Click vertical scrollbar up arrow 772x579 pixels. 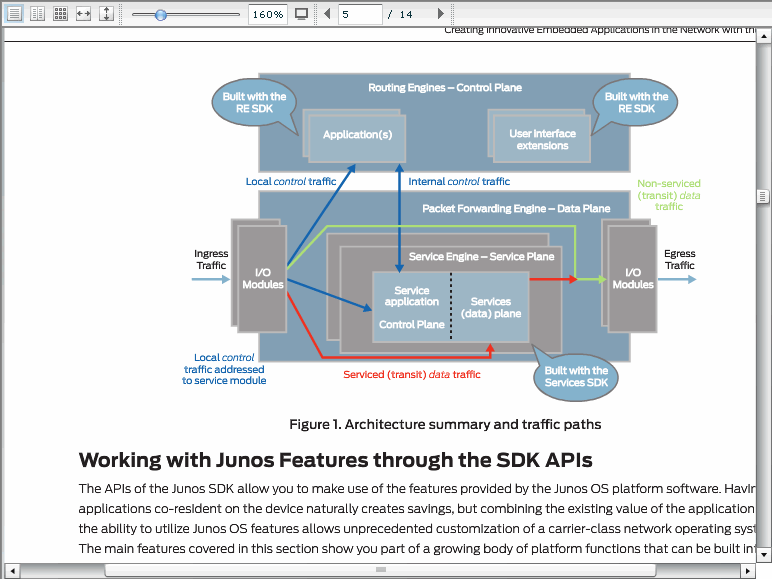coord(763,36)
